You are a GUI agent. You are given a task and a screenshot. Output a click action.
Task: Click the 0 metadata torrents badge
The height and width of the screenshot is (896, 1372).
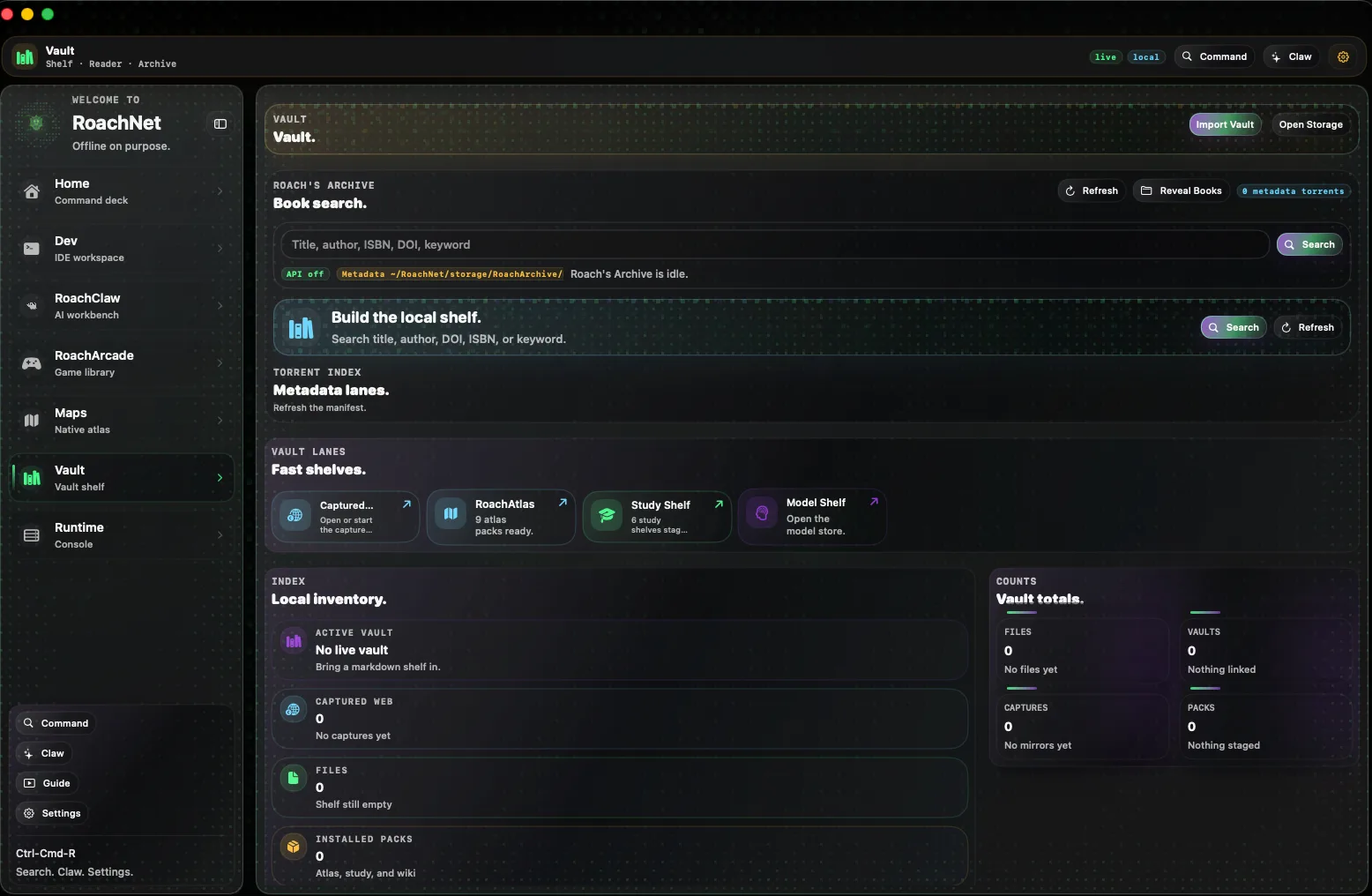coord(1294,191)
